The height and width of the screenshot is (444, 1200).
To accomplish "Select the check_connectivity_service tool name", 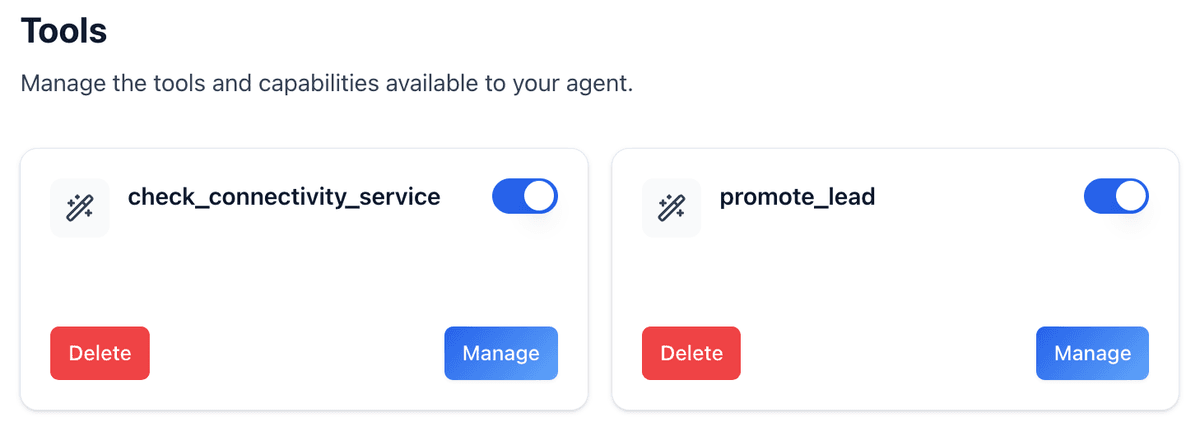I will 284,197.
